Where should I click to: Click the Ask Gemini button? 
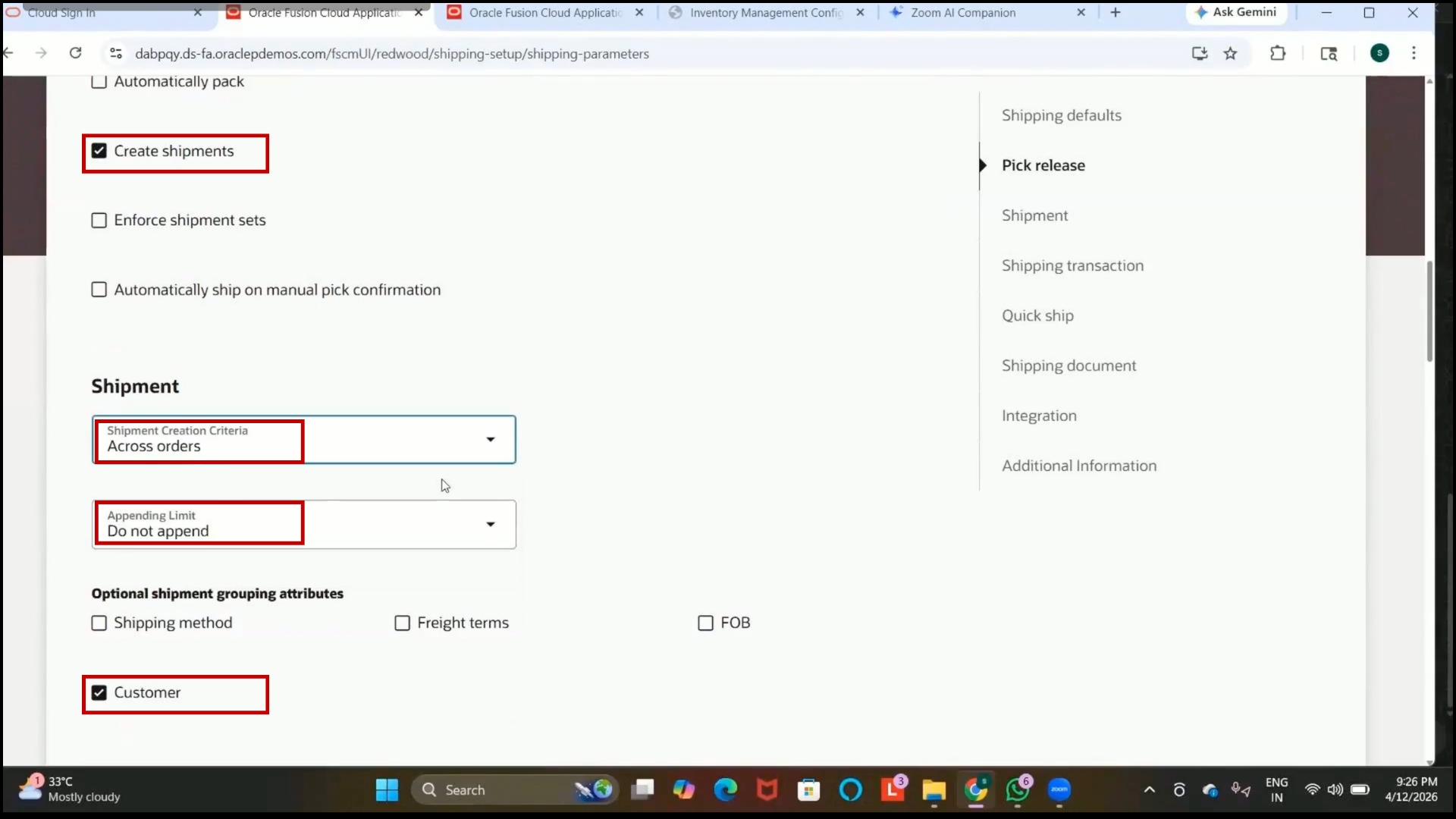1236,12
